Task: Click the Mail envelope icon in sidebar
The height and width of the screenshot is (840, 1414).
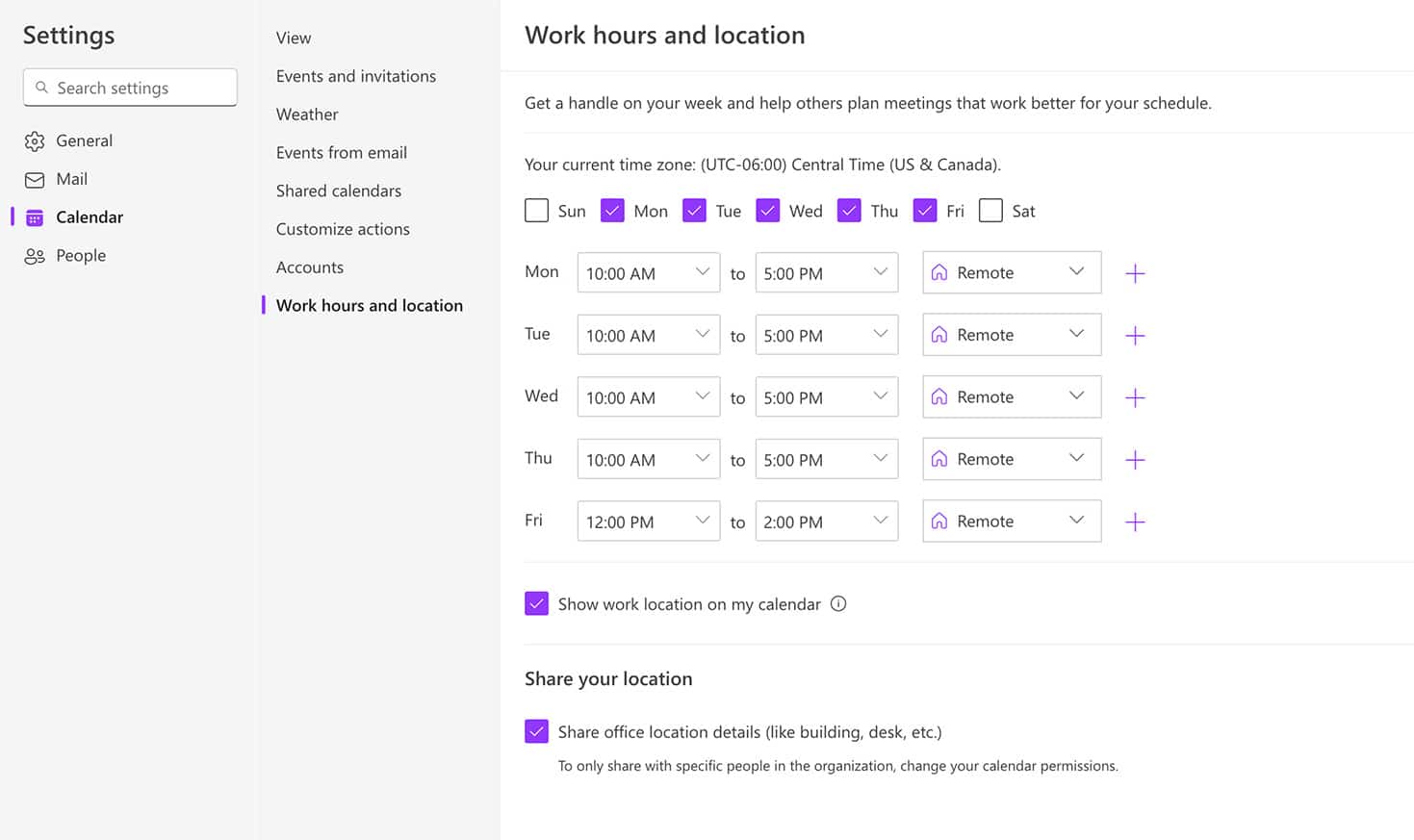Action: [35, 179]
